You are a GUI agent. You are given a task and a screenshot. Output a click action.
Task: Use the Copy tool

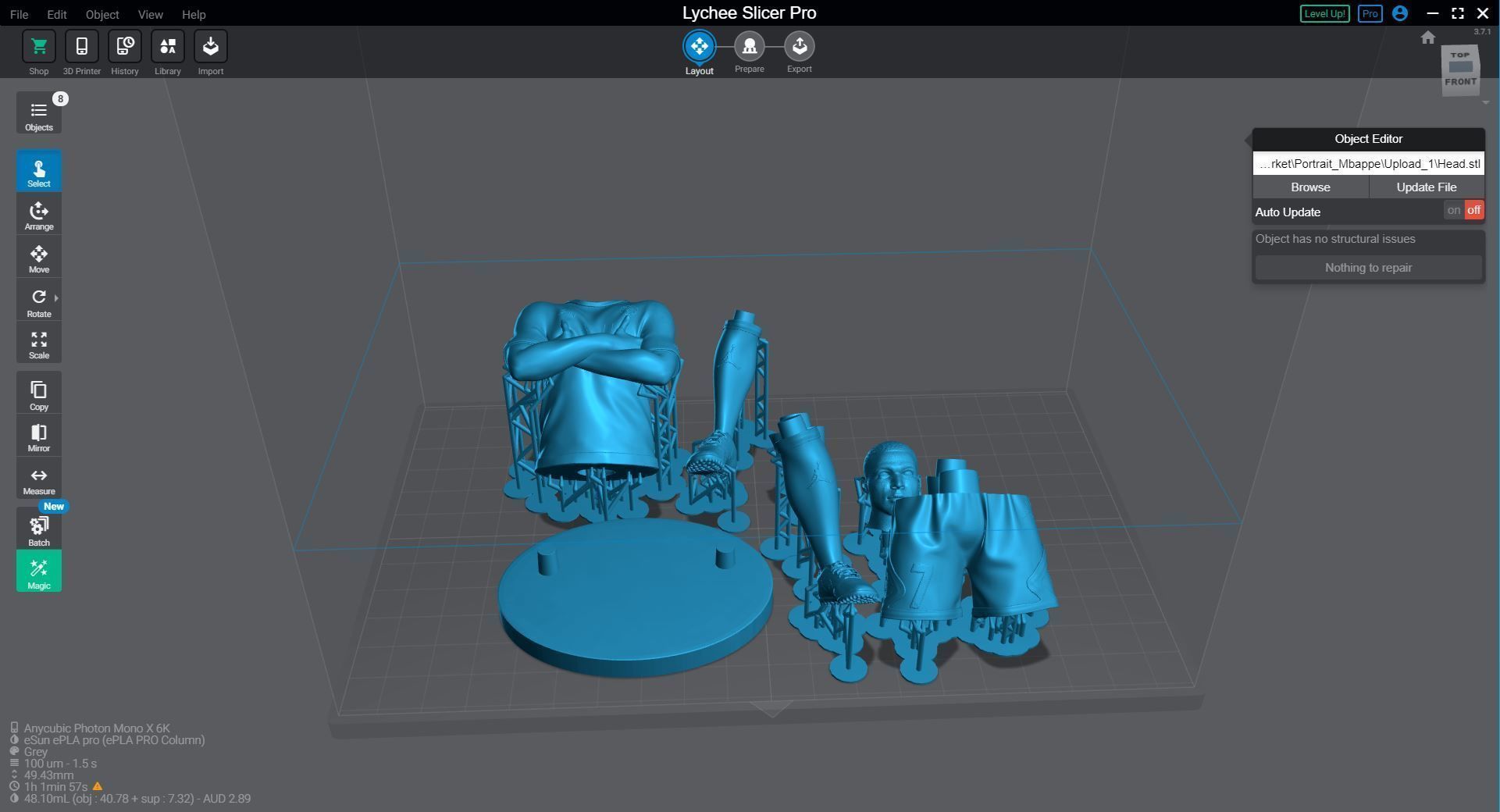[38, 394]
